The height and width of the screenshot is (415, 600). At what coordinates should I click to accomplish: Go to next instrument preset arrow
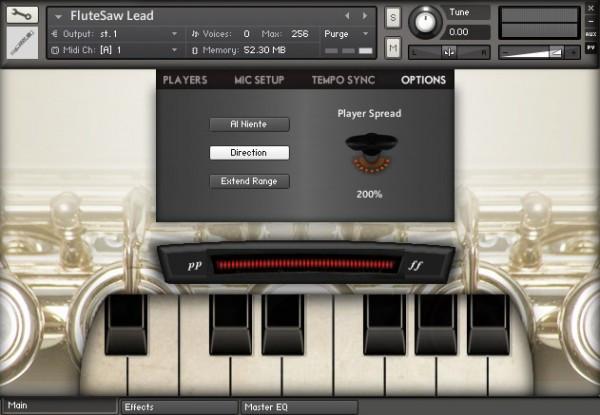tap(365, 16)
